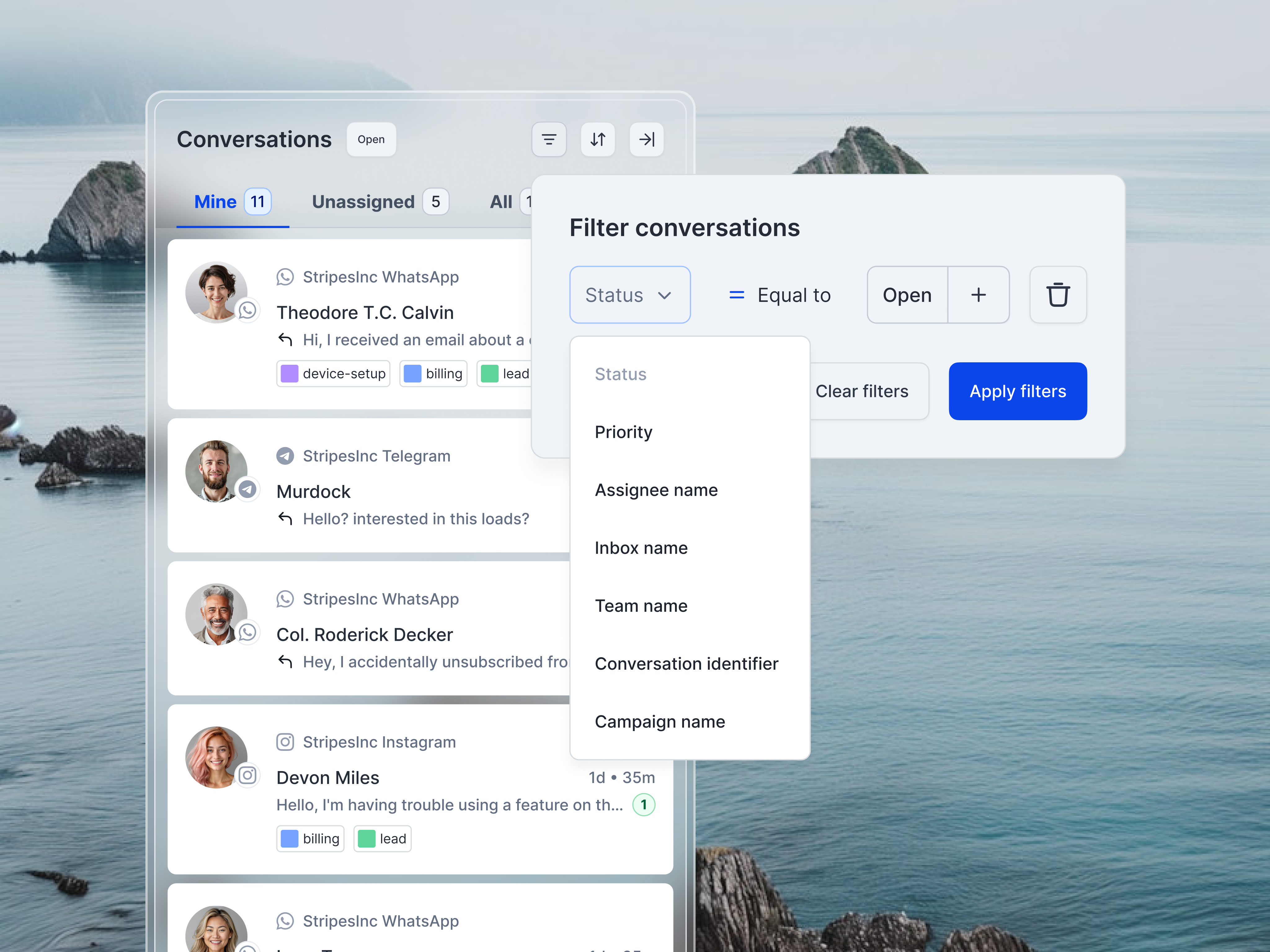Viewport: 1270px width, 952px height.
Task: Click the equals sign operator icon
Action: pos(737,295)
